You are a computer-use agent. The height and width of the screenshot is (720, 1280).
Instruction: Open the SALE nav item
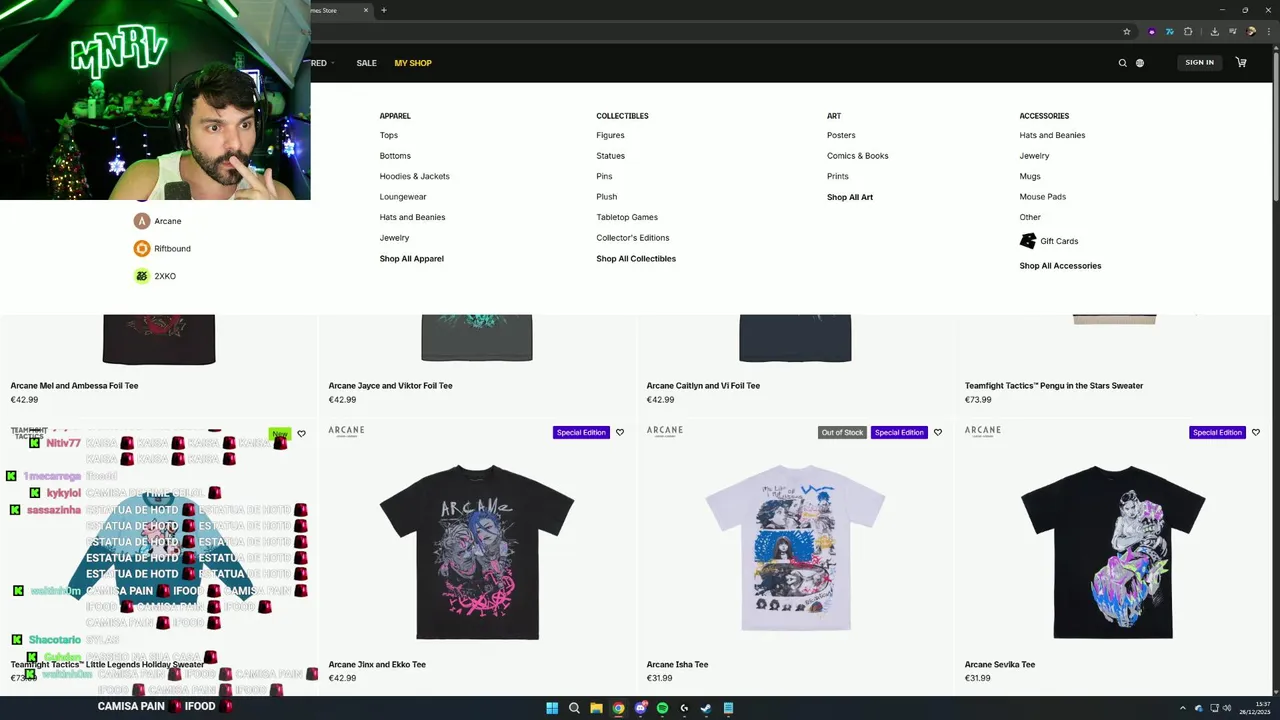367,63
